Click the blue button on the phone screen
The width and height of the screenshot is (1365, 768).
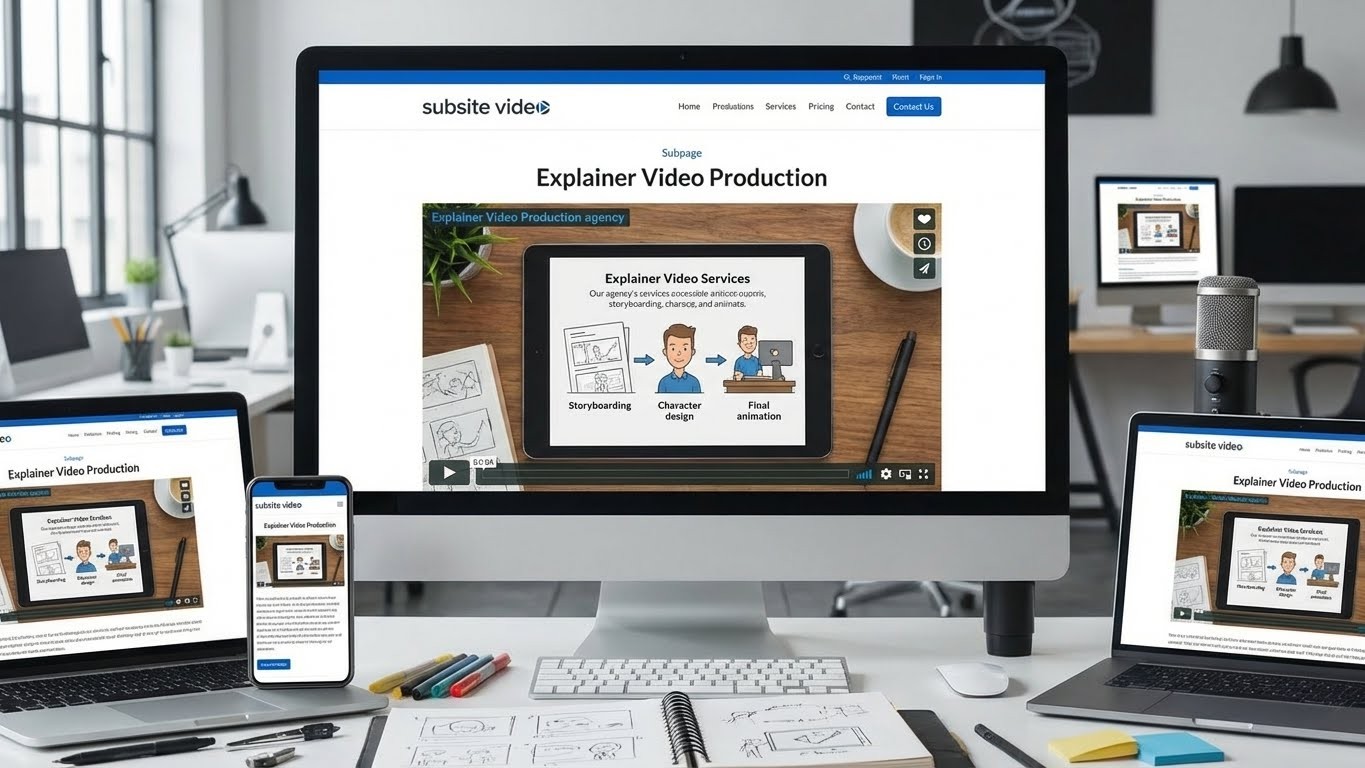click(x=274, y=663)
